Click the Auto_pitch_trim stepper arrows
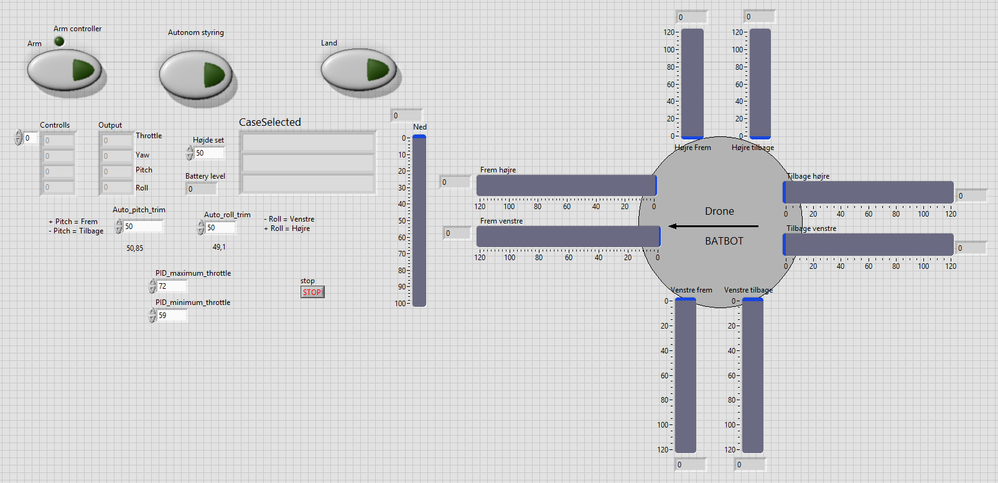Screen dimensions: 998x483 (117, 227)
